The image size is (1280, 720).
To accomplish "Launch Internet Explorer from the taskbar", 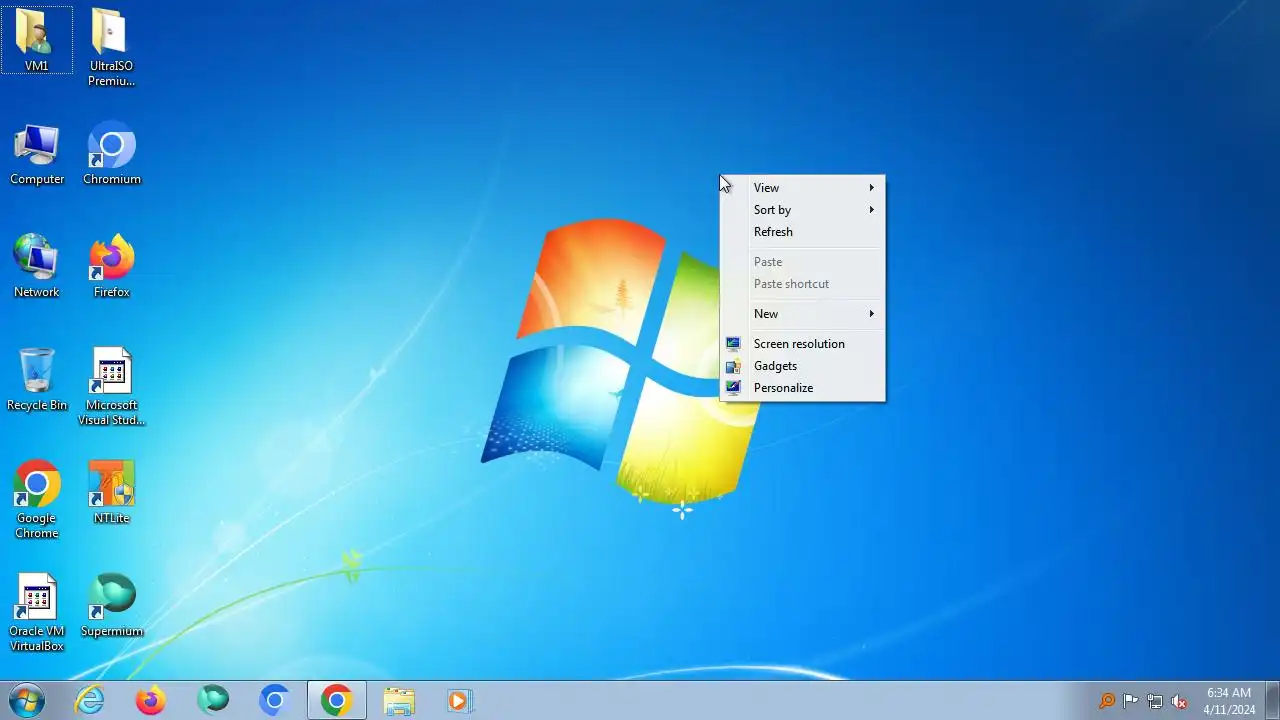I will click(x=90, y=700).
